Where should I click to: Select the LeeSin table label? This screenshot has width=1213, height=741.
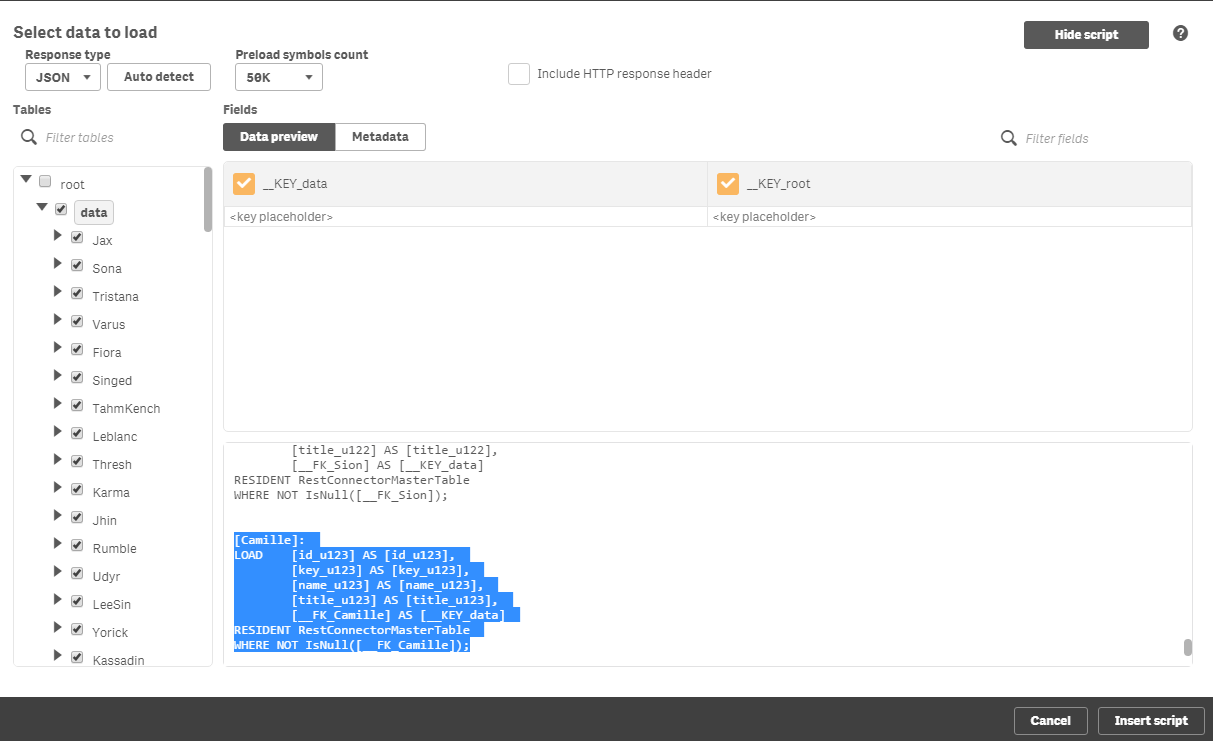click(111, 605)
